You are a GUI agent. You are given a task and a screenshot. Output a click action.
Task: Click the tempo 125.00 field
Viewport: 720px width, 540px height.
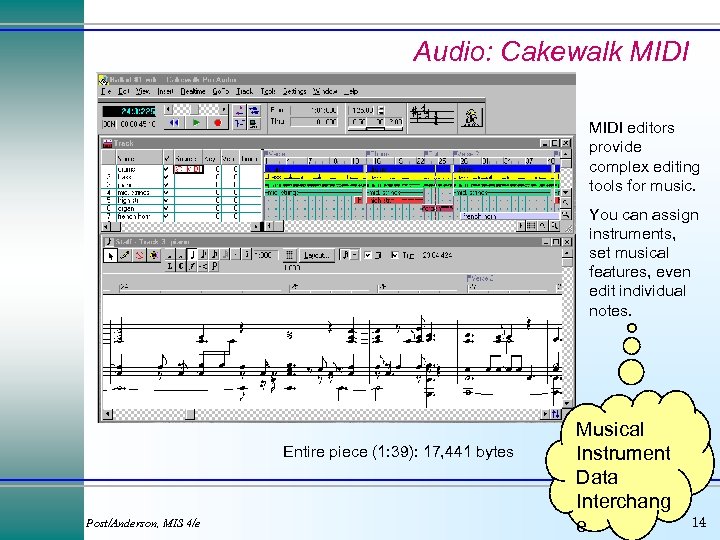click(363, 110)
